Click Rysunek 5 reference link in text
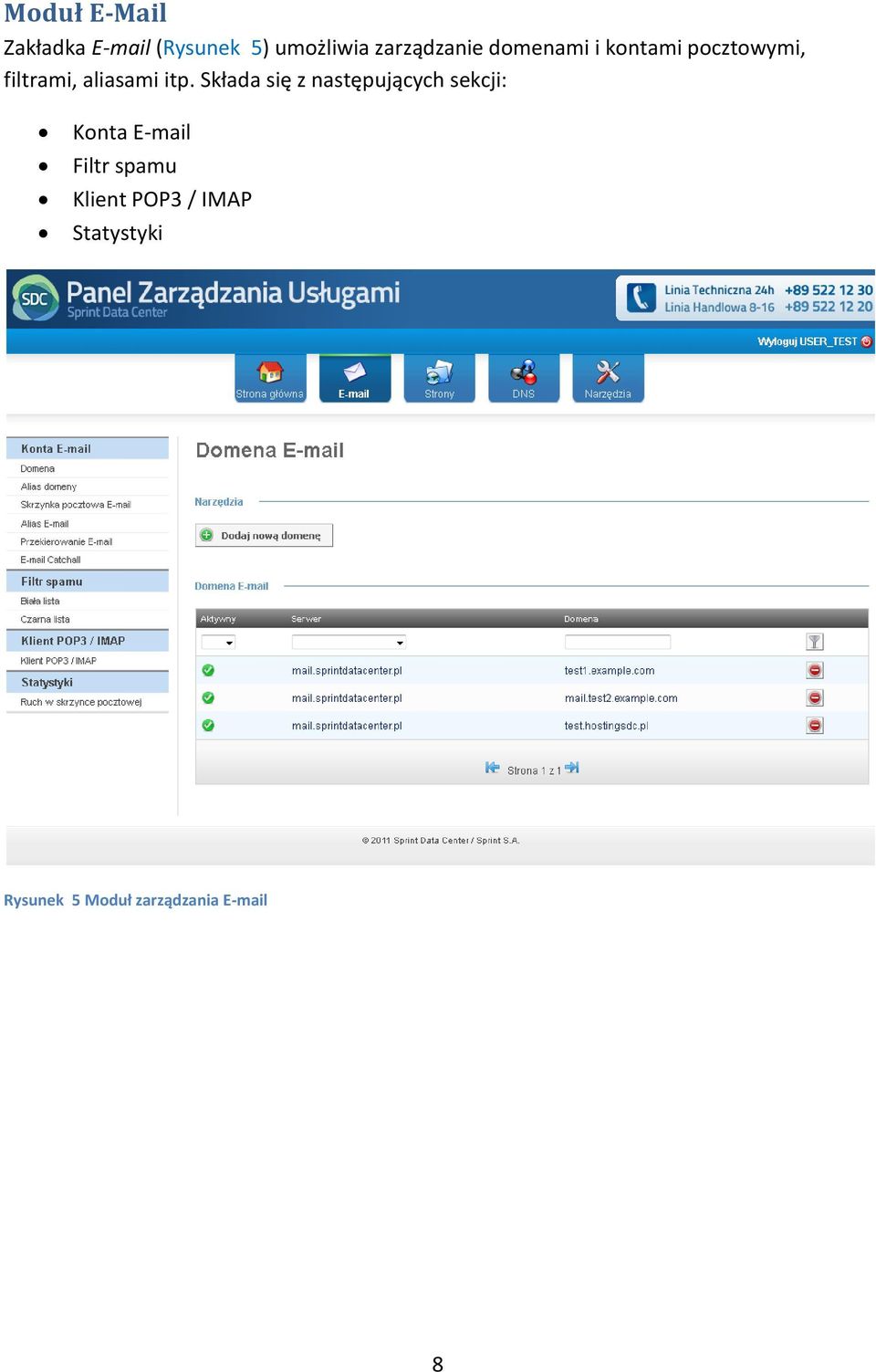876x1372 pixels. coord(213,47)
